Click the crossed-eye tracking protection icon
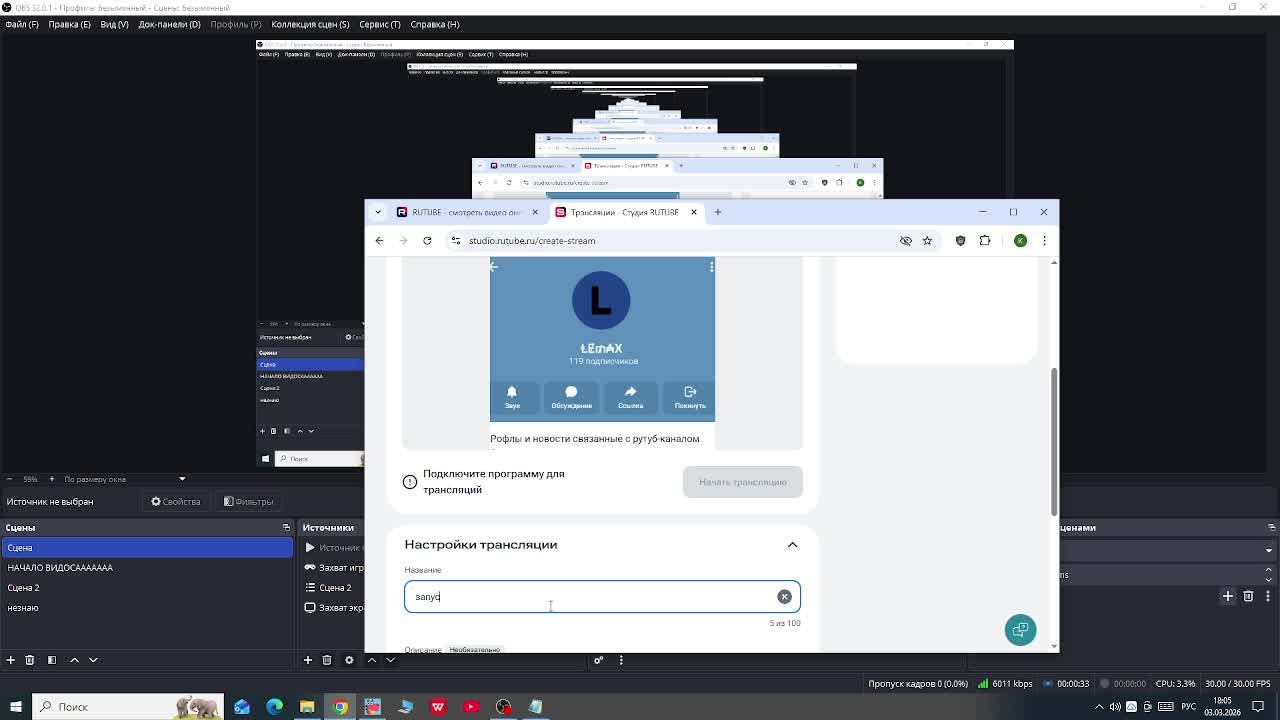 906,241
